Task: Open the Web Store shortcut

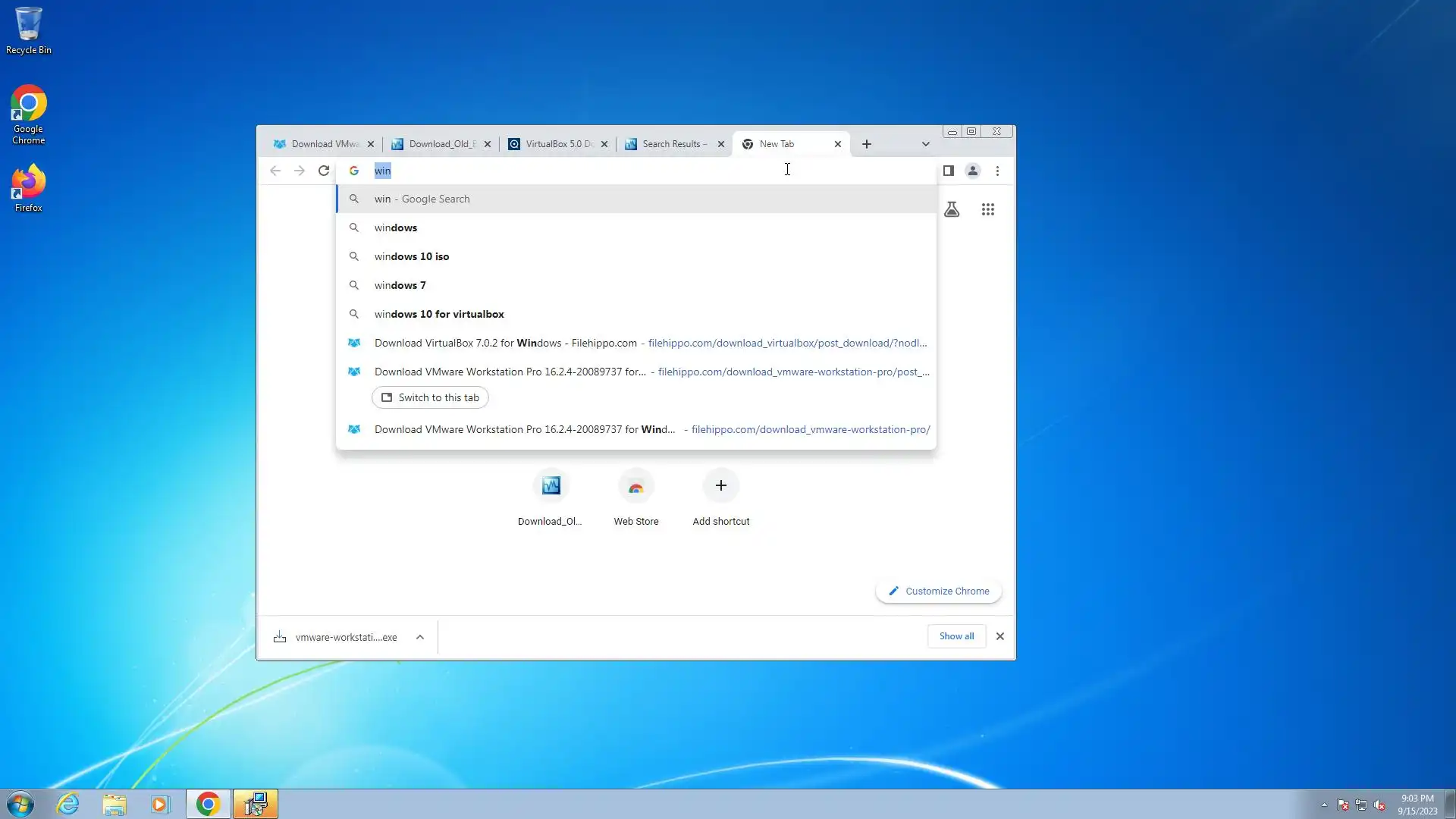Action: coord(635,486)
